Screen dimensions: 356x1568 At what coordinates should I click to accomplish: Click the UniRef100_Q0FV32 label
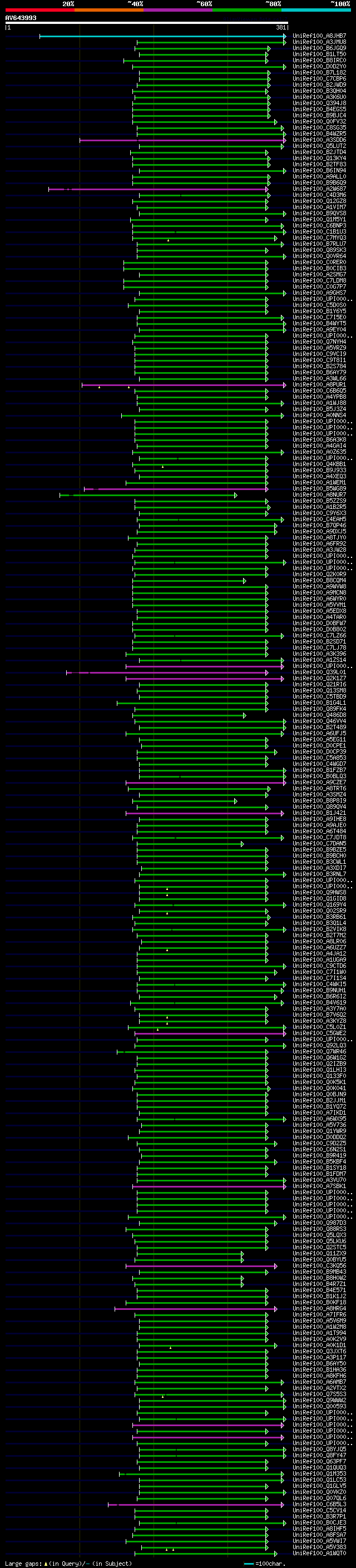coord(319,121)
